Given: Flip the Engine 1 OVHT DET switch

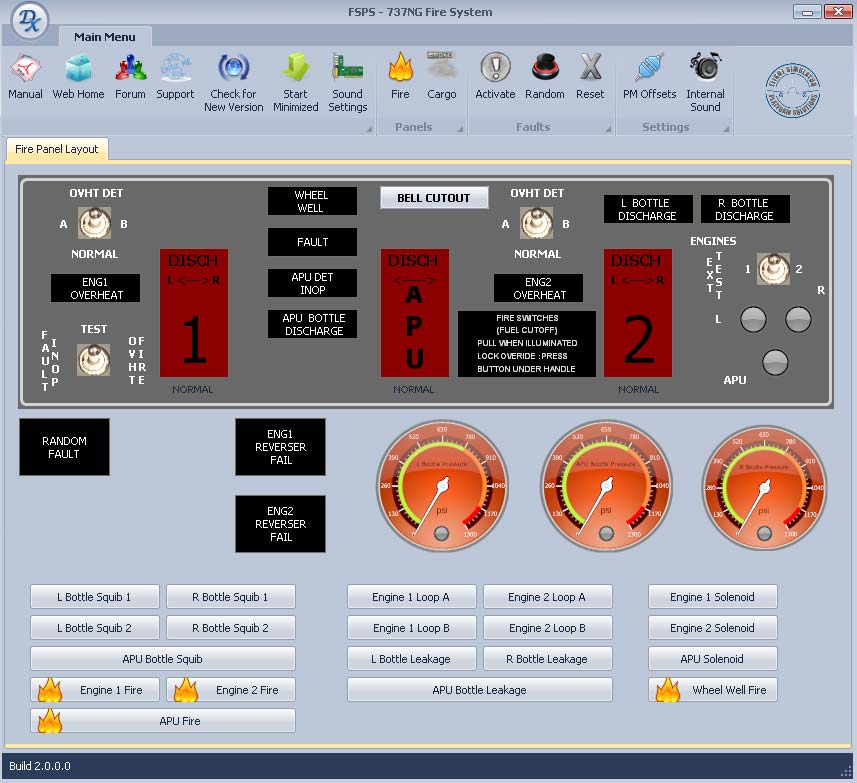Looking at the screenshot, I should pos(94,222).
